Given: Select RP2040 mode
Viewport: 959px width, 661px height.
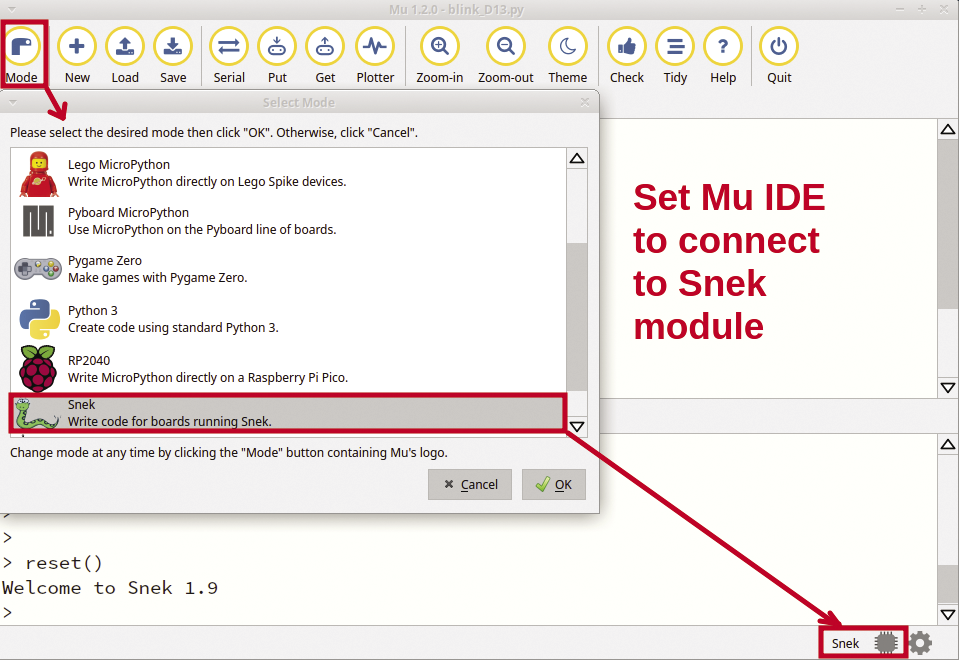Looking at the screenshot, I should 288,369.
